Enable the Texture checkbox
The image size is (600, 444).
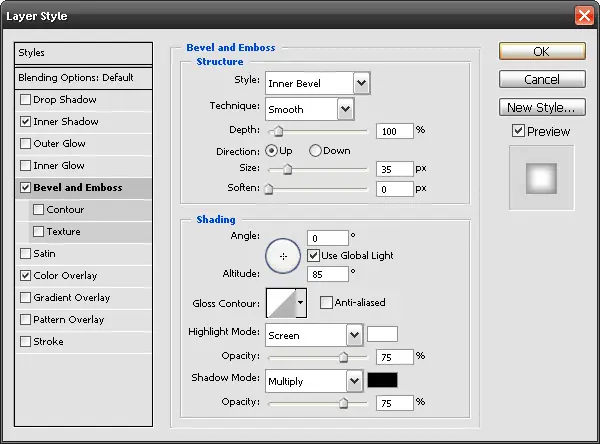[38, 232]
